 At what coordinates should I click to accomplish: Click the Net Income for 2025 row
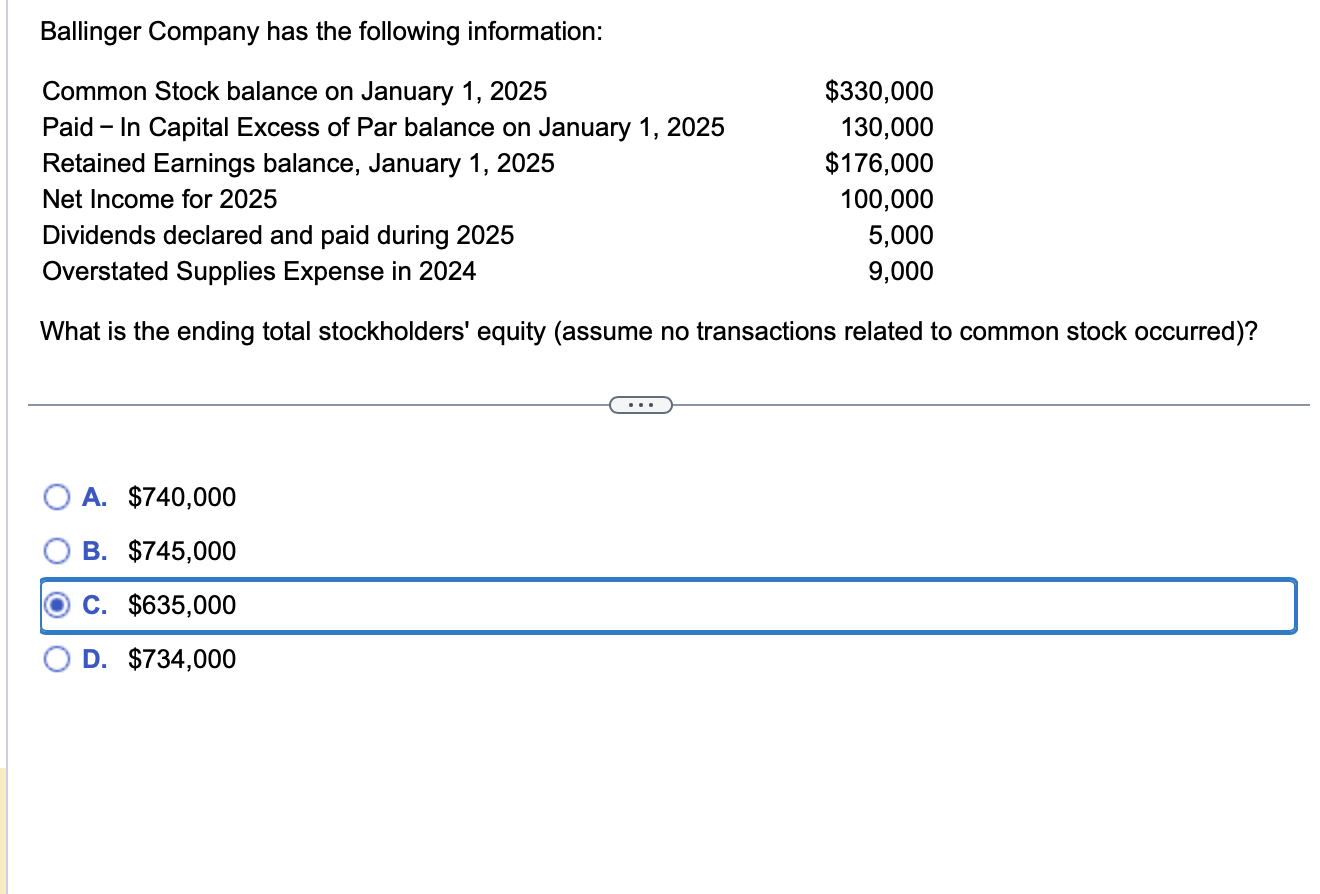point(159,199)
